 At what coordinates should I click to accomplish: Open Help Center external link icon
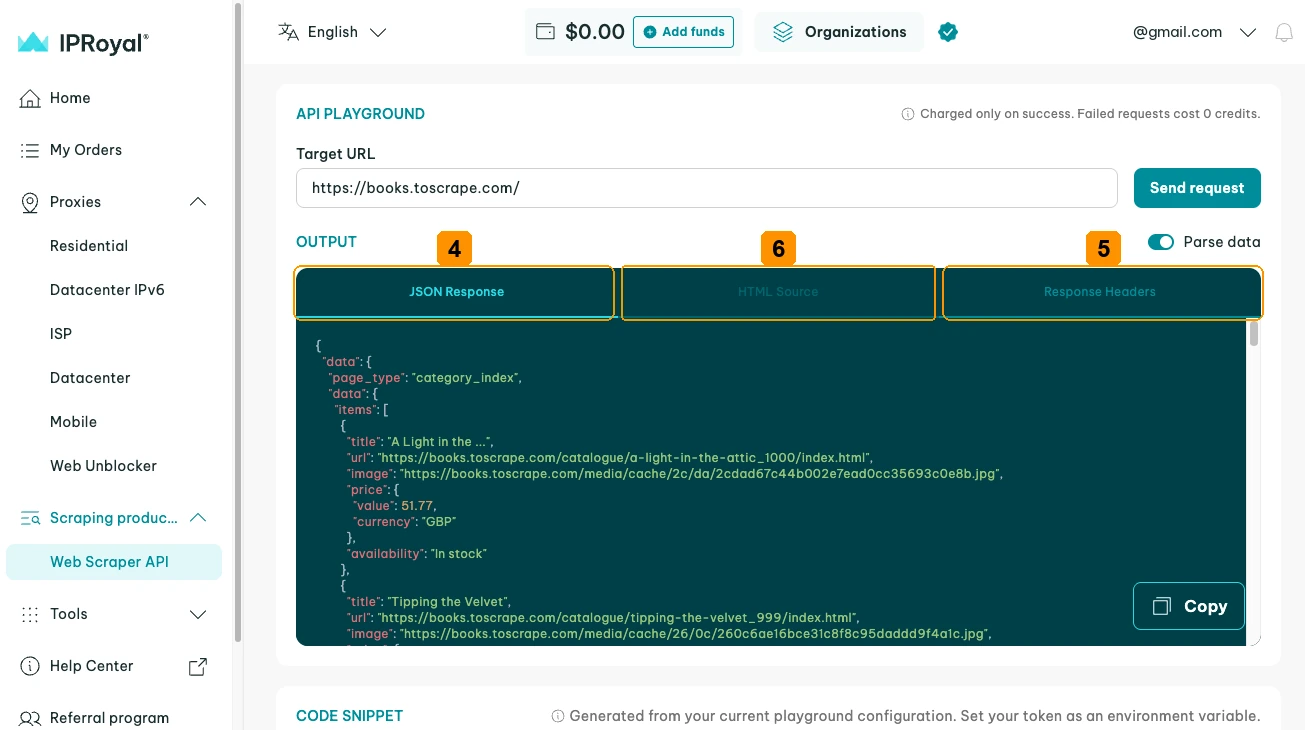click(x=198, y=666)
